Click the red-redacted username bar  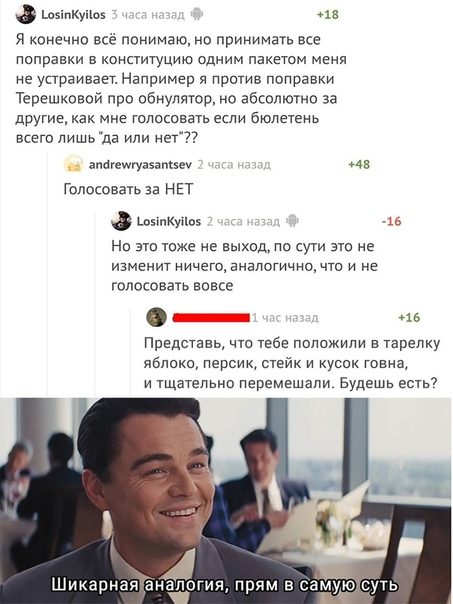coord(211,317)
